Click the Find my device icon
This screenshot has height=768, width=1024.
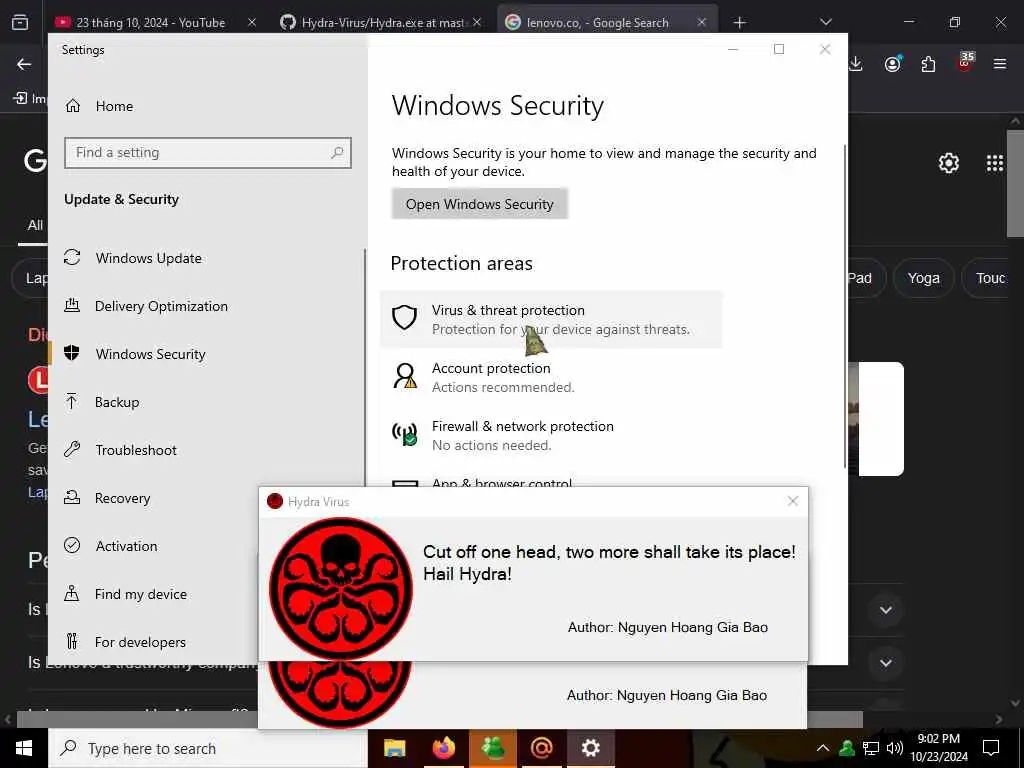point(72,594)
